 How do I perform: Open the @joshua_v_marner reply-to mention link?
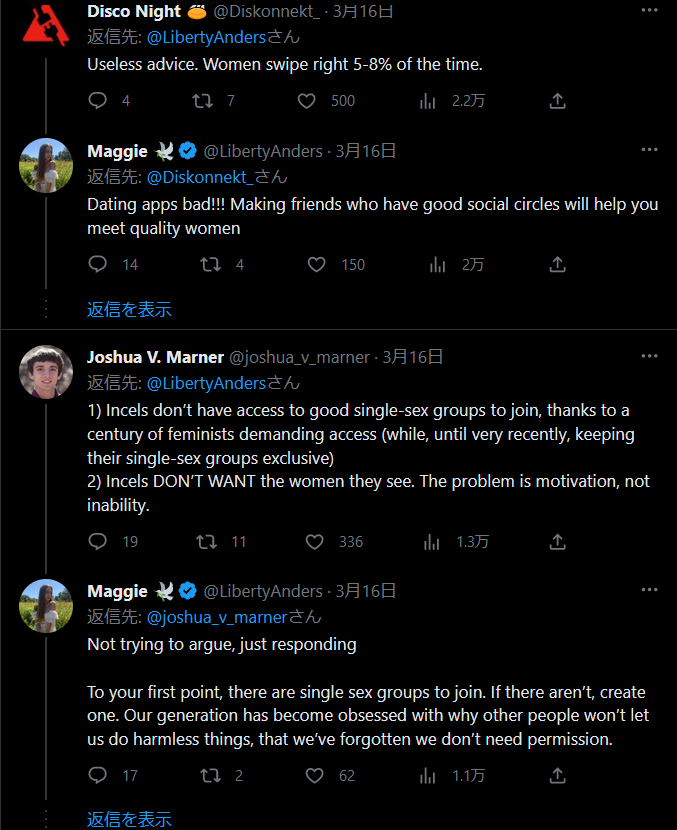click(216, 617)
